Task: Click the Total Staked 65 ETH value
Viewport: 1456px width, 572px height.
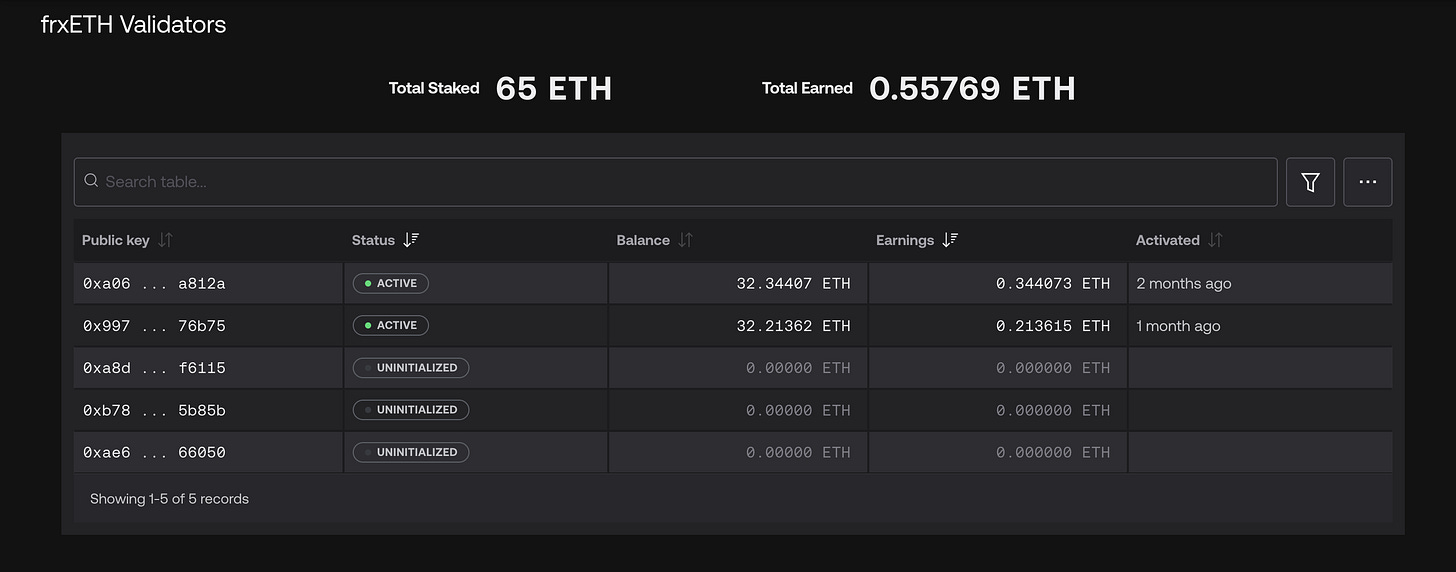Action: click(x=554, y=88)
